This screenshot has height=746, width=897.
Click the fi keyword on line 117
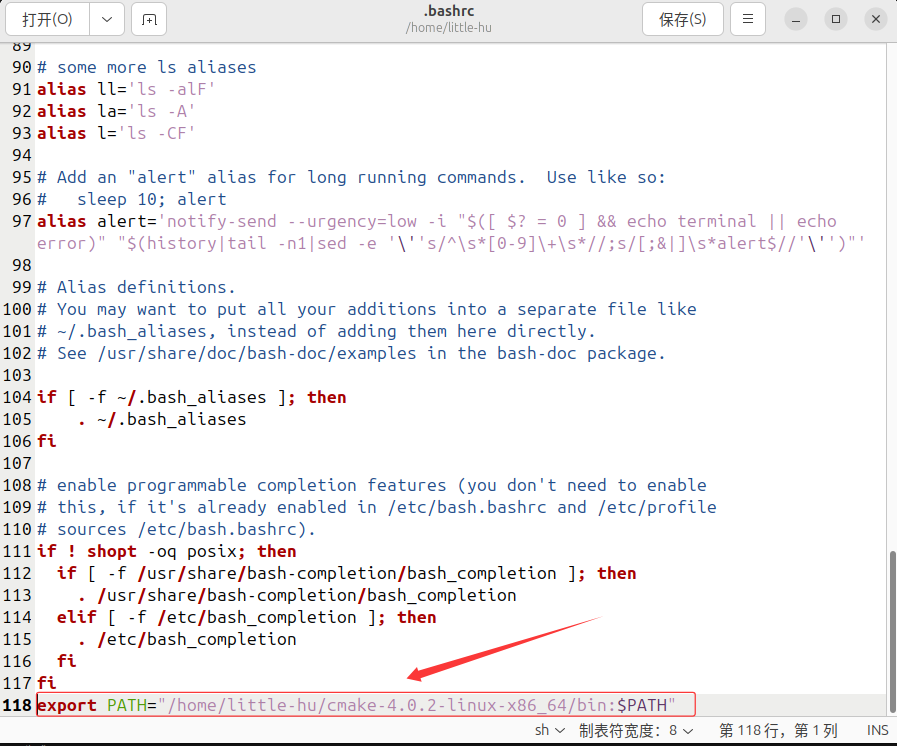point(45,683)
